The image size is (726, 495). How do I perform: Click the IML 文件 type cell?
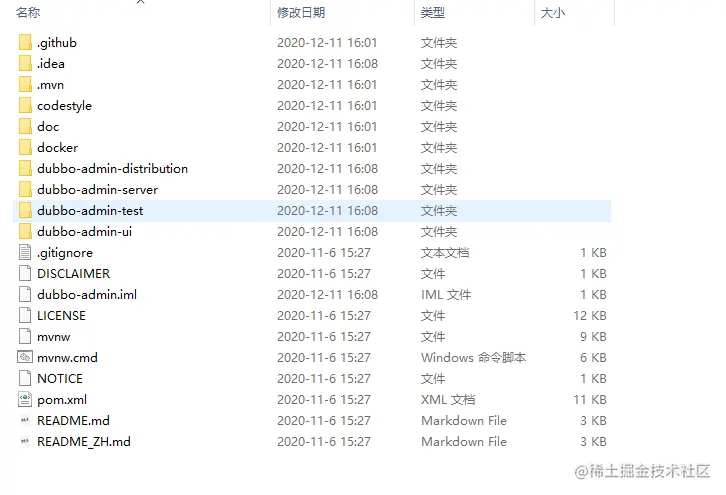tap(446, 294)
